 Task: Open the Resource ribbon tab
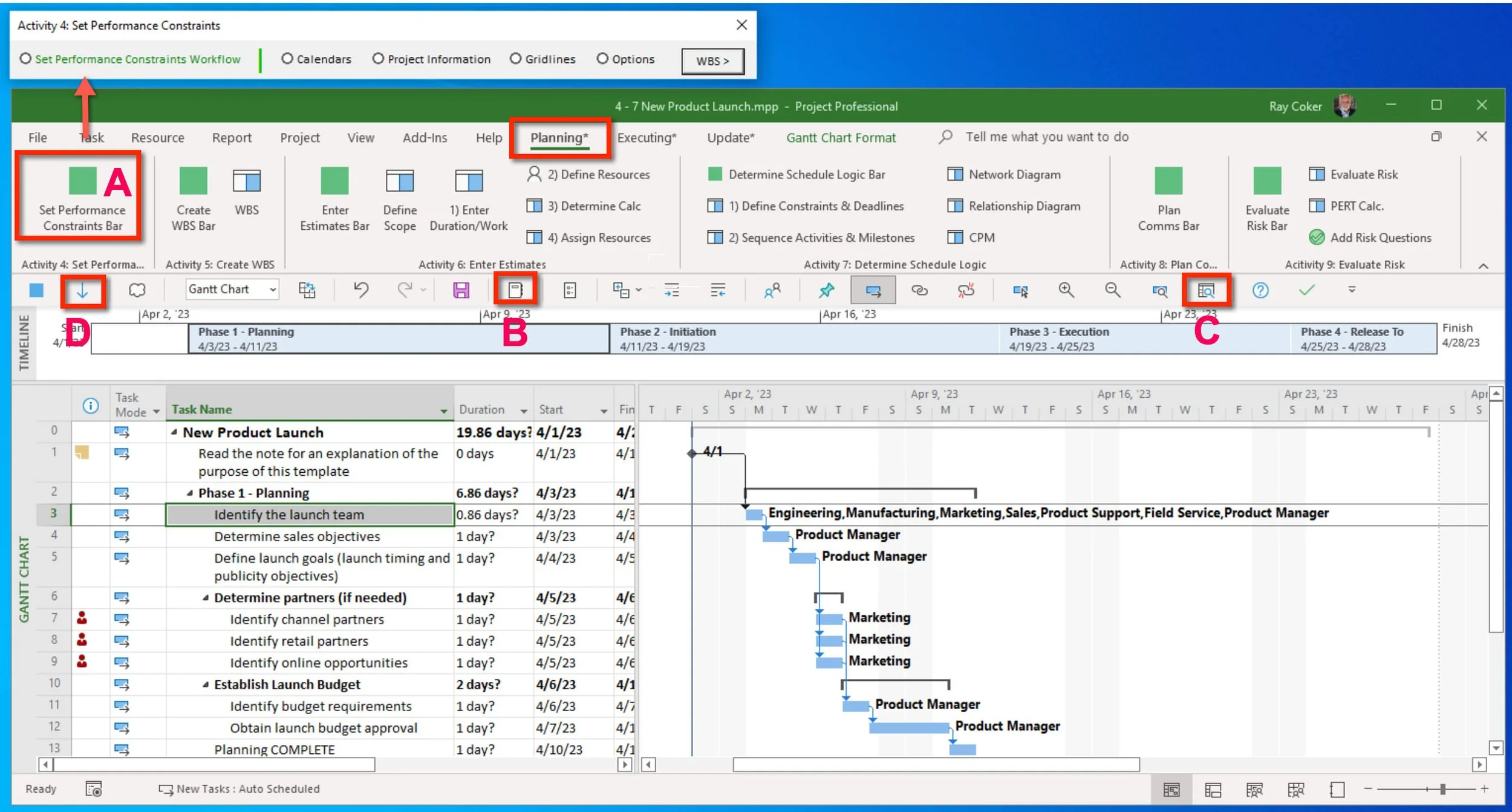click(157, 138)
